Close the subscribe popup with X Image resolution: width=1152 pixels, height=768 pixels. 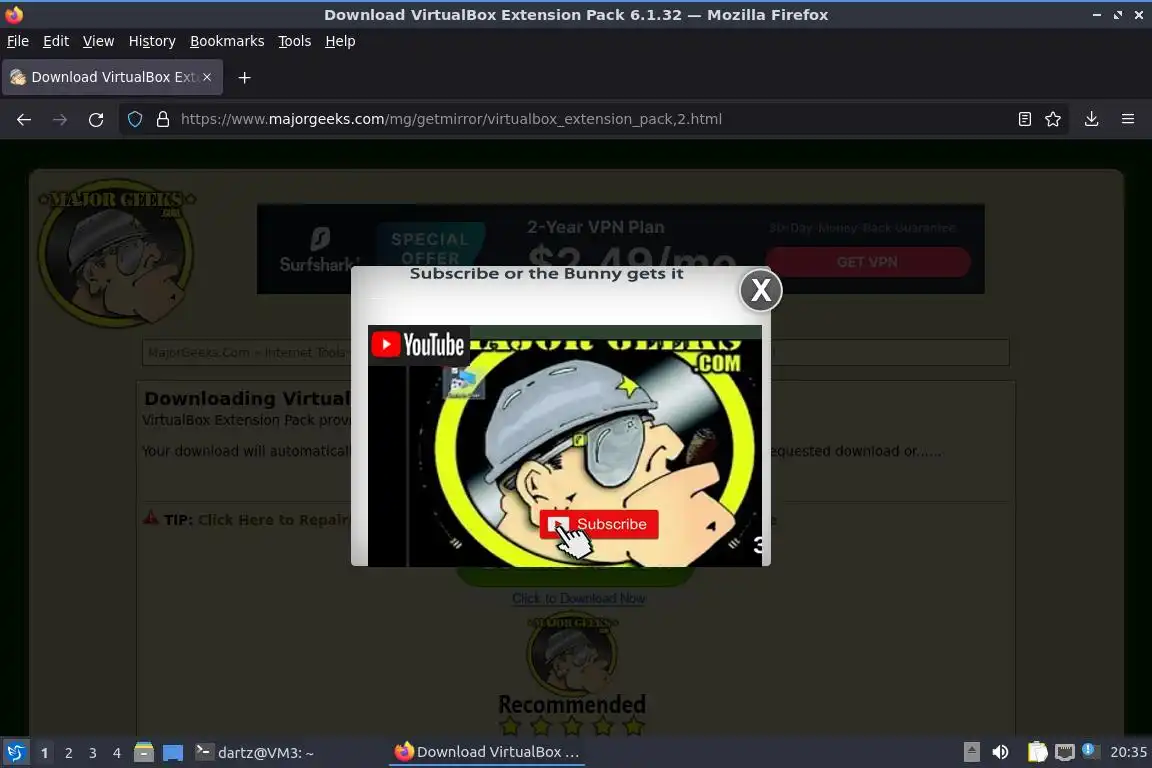click(760, 290)
